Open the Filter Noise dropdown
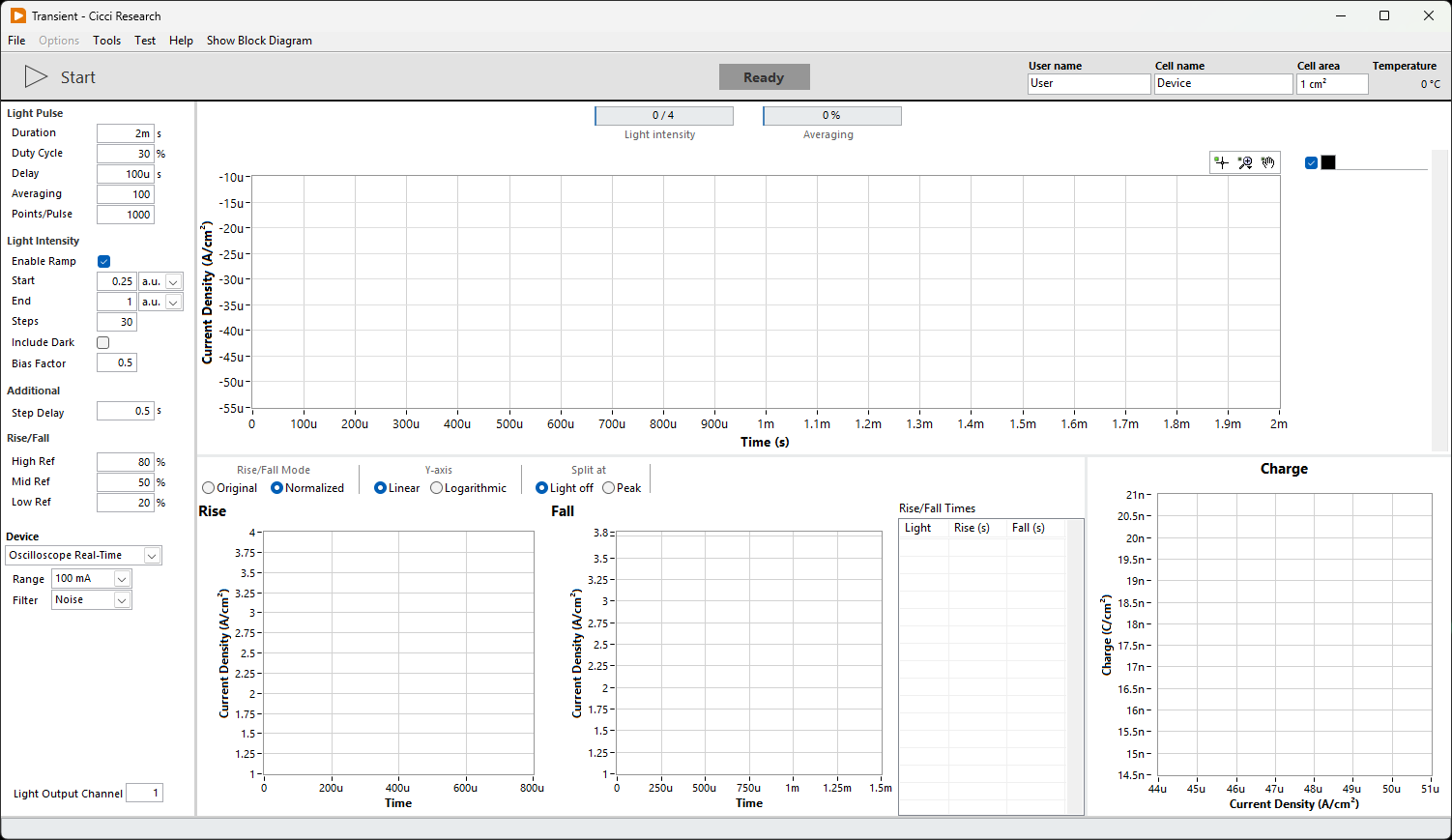Image resolution: width=1452 pixels, height=840 pixels. pyautogui.click(x=122, y=600)
